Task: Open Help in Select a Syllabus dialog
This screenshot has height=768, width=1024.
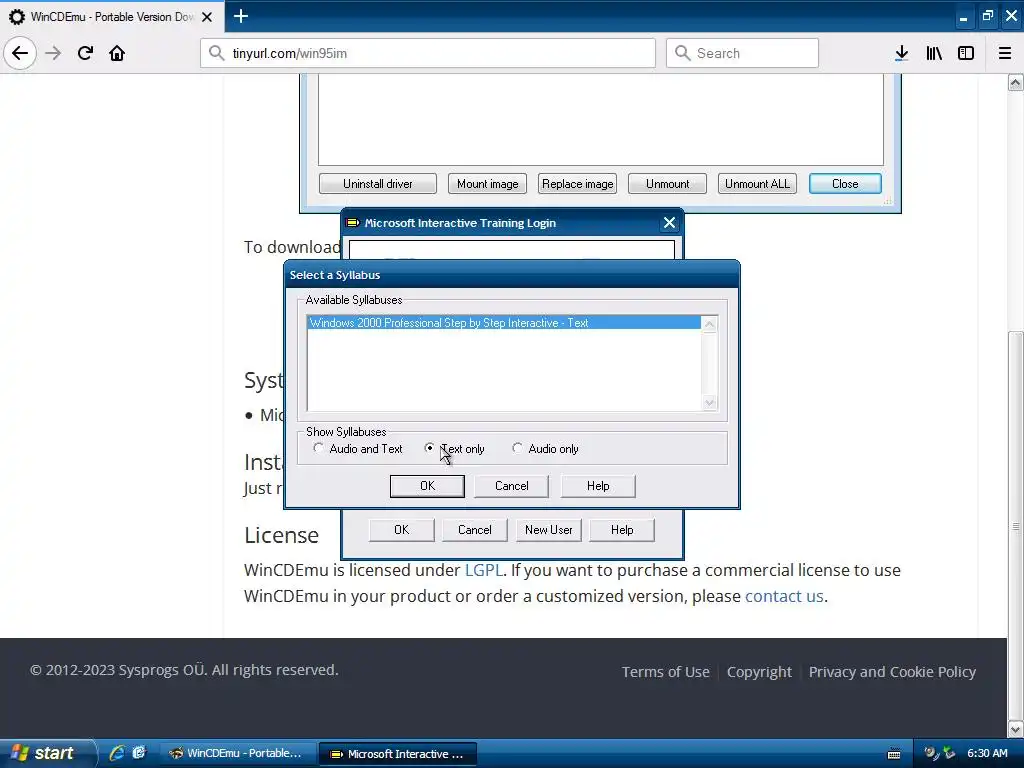Action: click(598, 486)
